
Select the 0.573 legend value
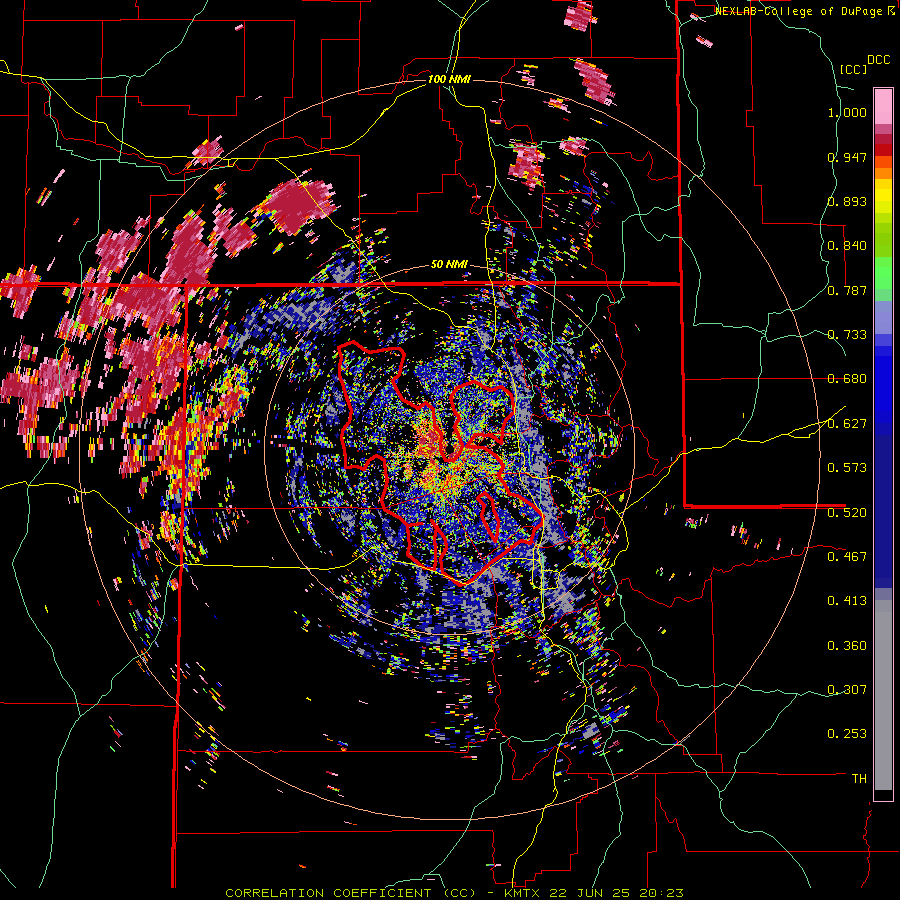coord(847,467)
